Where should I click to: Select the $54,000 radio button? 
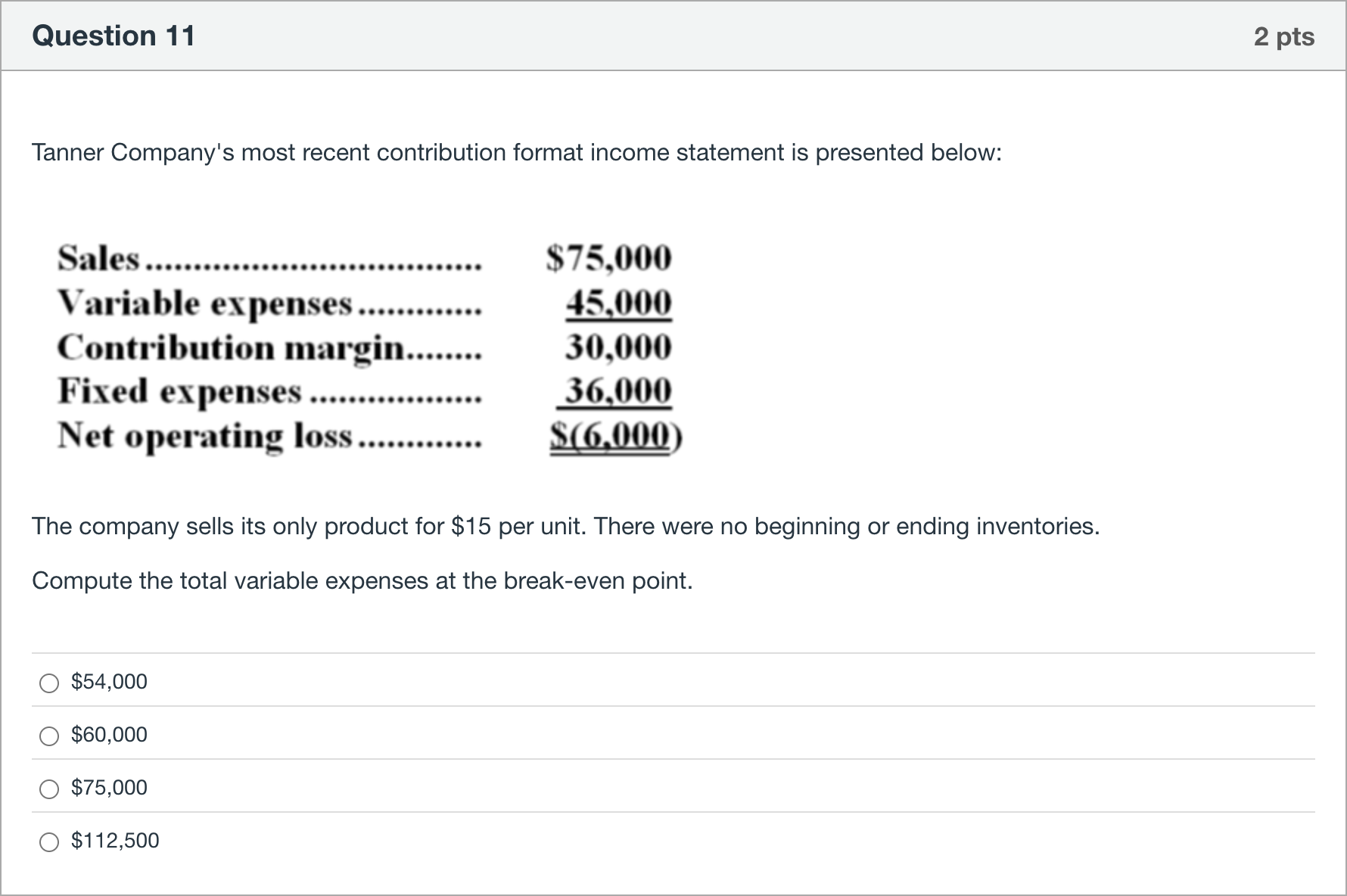point(49,683)
